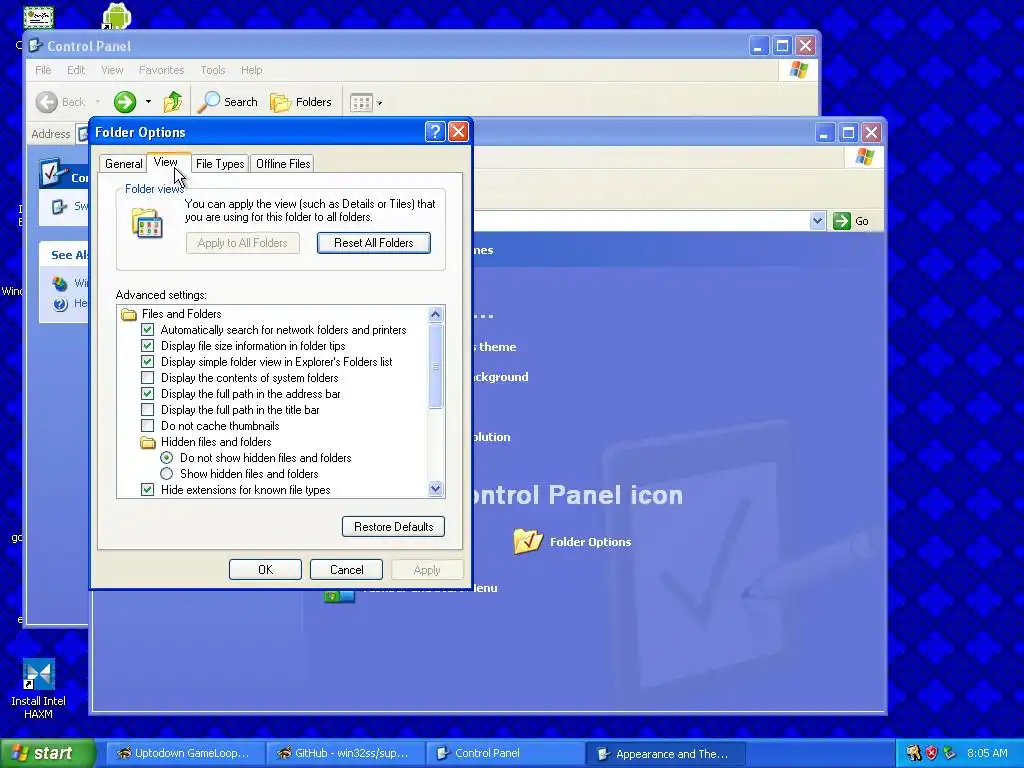Click the red shield security tray icon
Screen dimensions: 1024x768
point(931,754)
